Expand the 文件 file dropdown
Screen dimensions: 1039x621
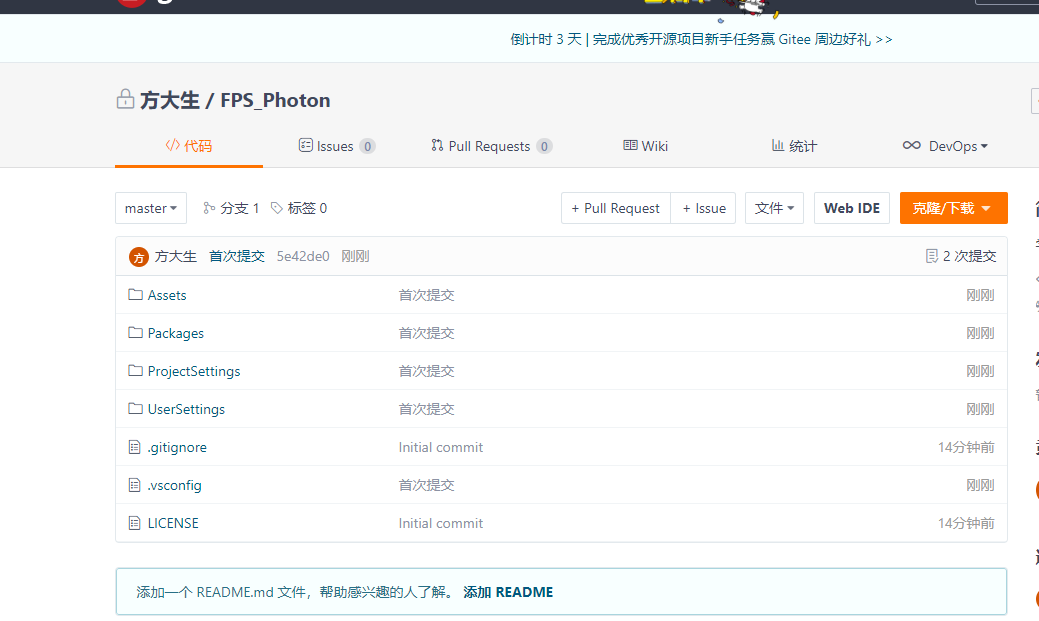[x=774, y=208]
